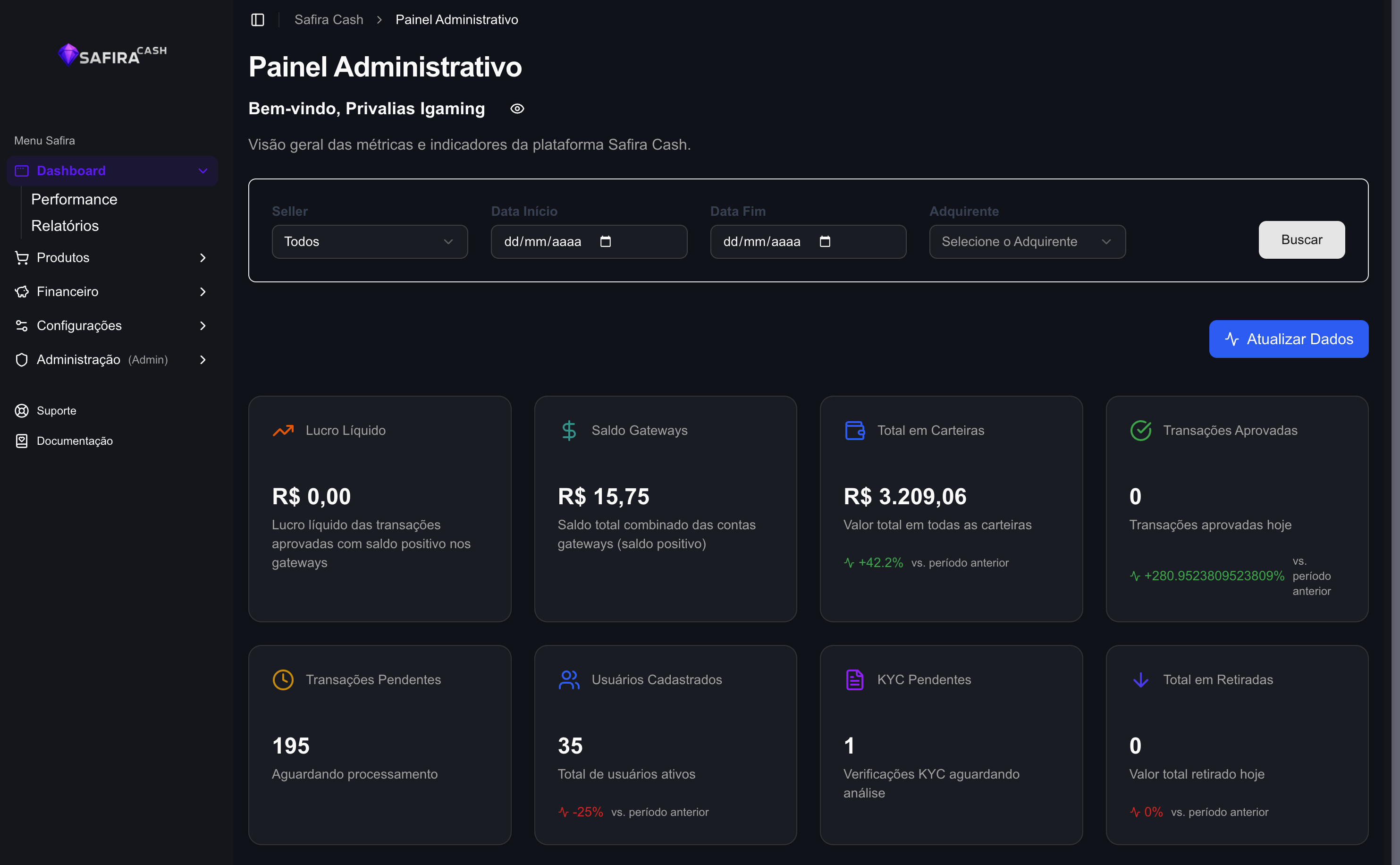Click the Atualizar Dados button
This screenshot has height=865, width=1400.
click(1288, 339)
